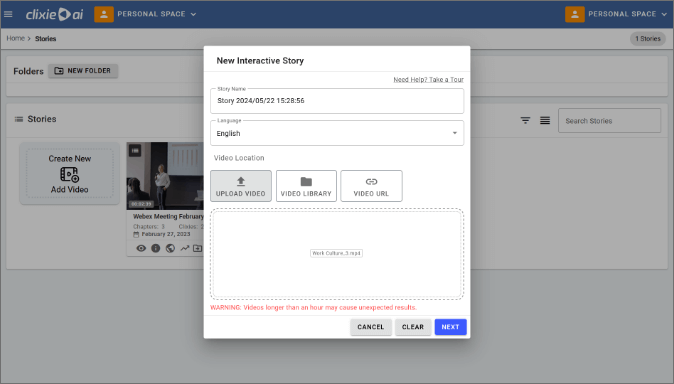Screen dimensions: 674x384
Task: Click the Search Stories field
Action: (x=609, y=121)
